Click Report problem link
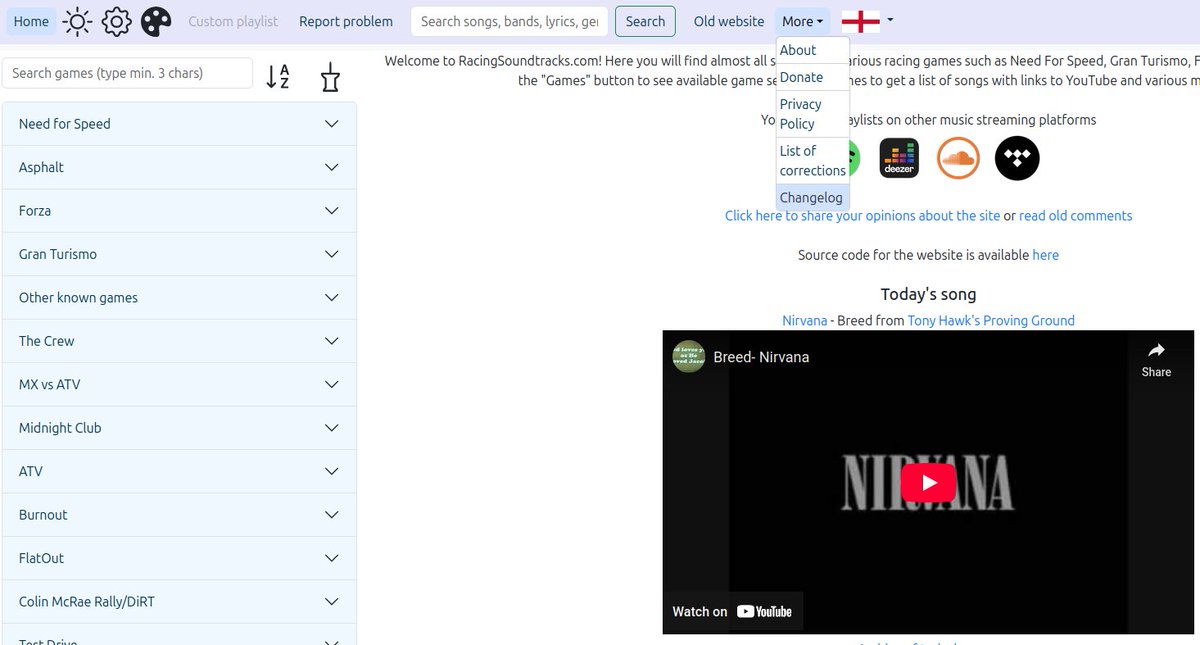1200x645 pixels. (346, 21)
